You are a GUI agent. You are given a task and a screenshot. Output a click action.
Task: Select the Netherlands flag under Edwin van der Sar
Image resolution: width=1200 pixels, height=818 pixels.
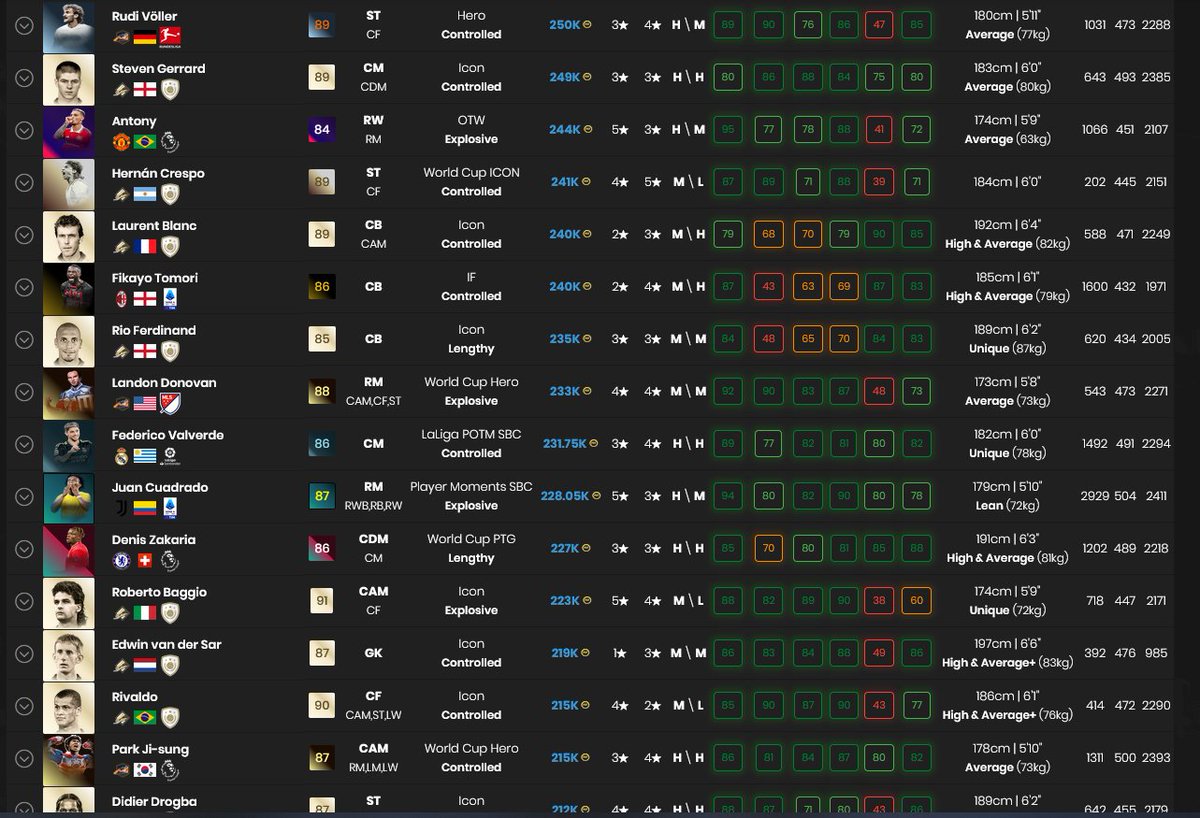click(145, 665)
